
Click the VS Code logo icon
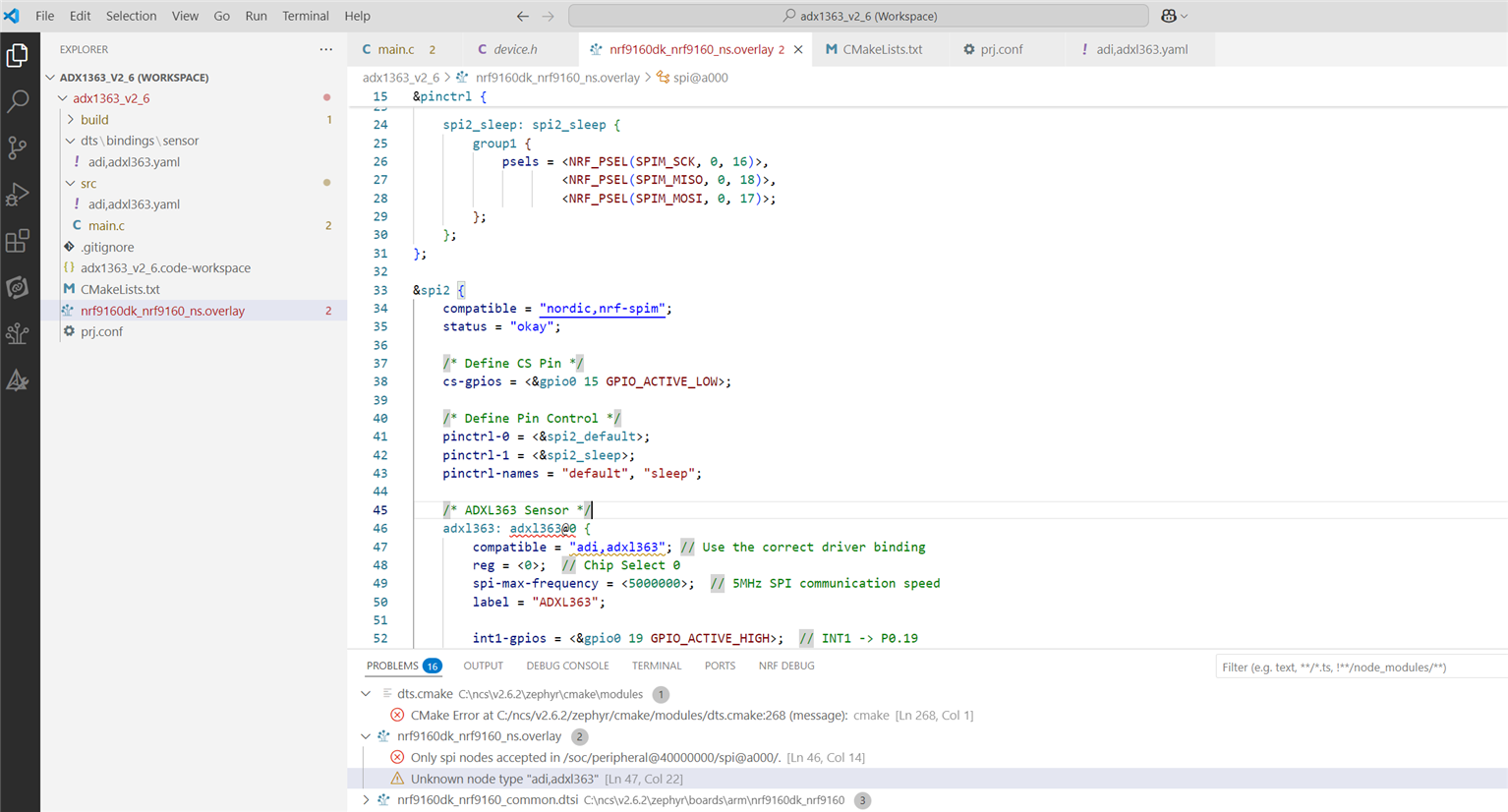point(12,16)
